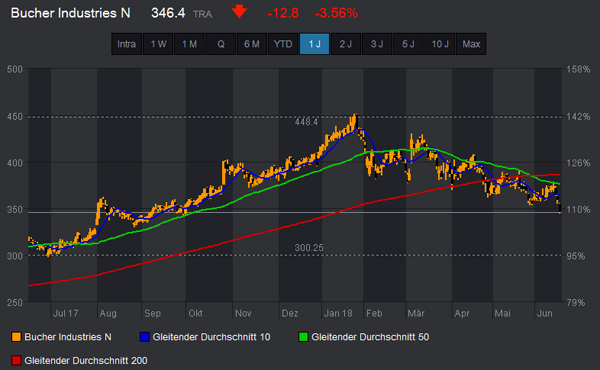Click the Aug axis label

coord(108,313)
